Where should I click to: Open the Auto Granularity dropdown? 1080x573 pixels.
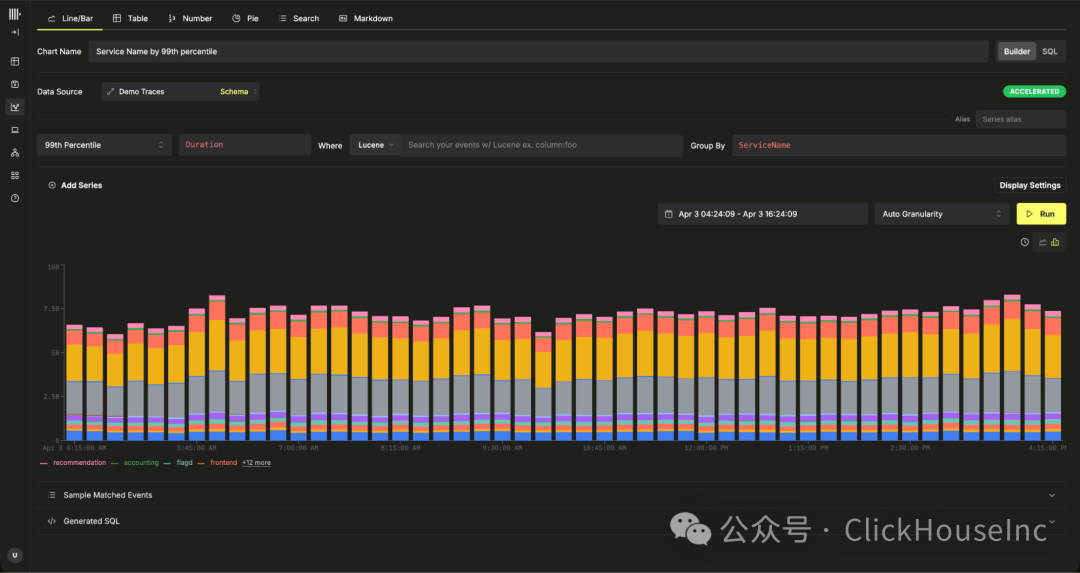coord(942,214)
